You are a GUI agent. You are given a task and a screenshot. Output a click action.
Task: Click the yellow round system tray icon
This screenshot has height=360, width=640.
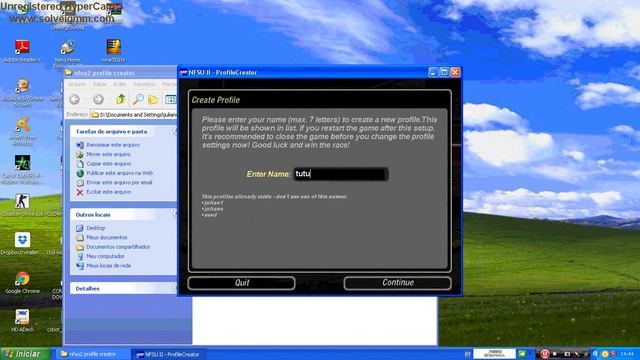click(x=605, y=354)
